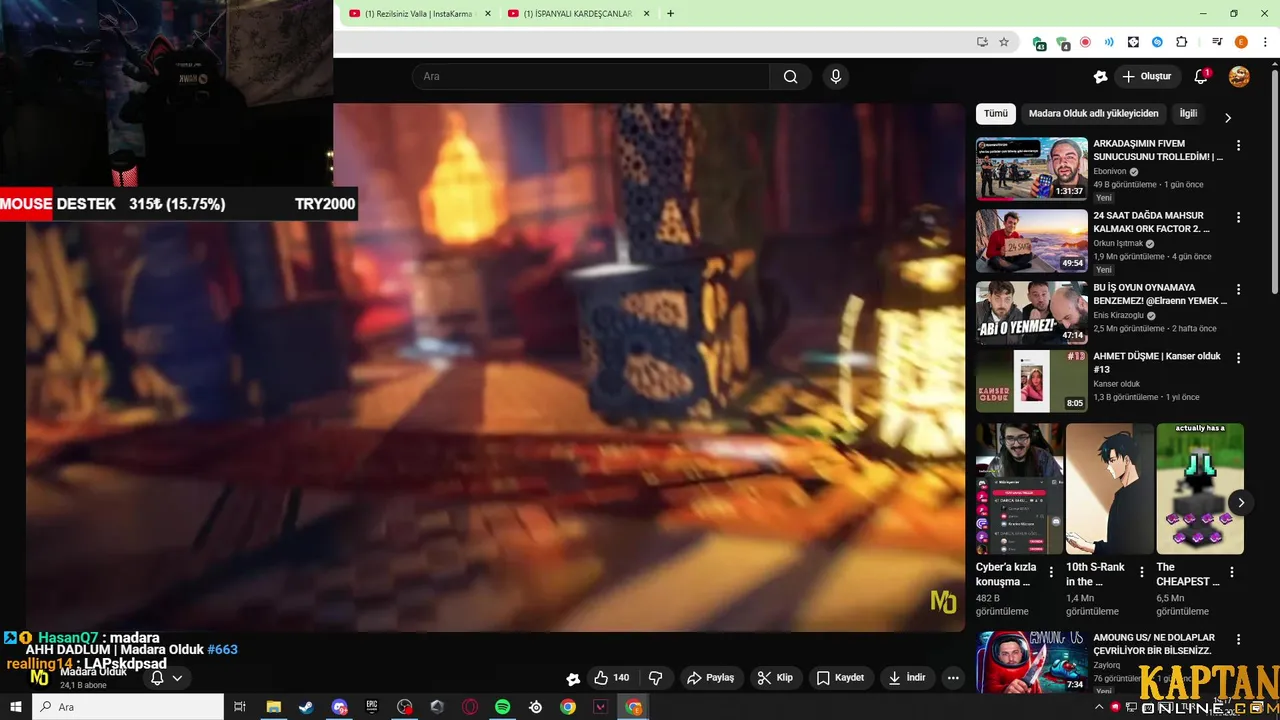Click the Paylaş share button

click(711, 678)
